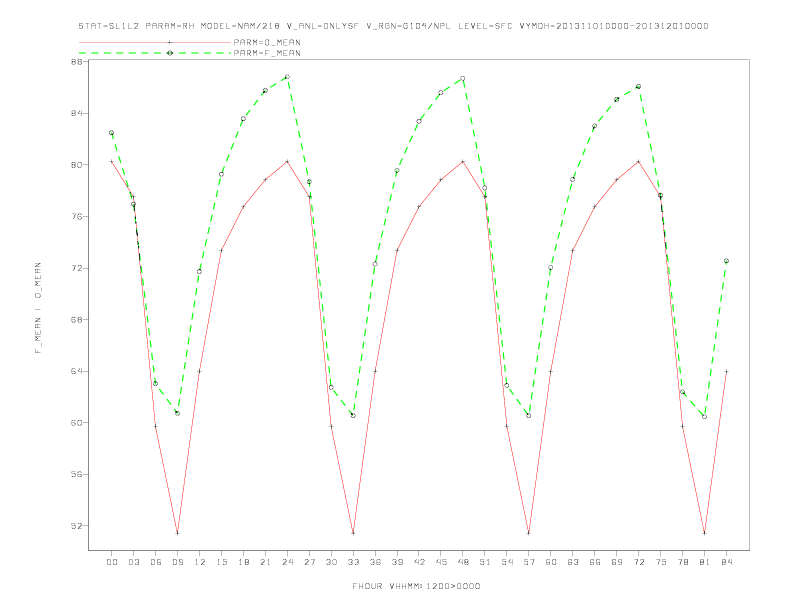This screenshot has width=792, height=612.
Task: Click x-axis forecast hour label 27
Action: tap(309, 562)
